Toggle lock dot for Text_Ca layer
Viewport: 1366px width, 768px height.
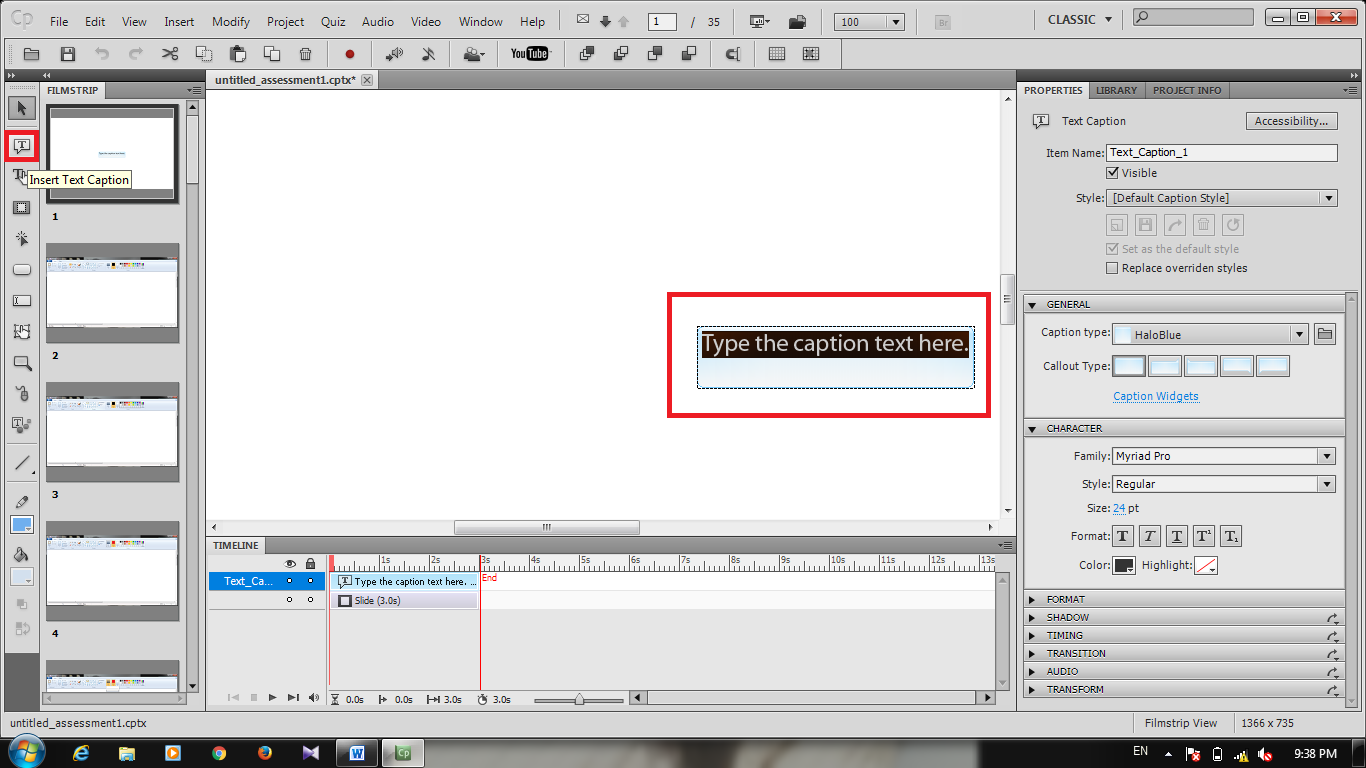click(x=310, y=581)
